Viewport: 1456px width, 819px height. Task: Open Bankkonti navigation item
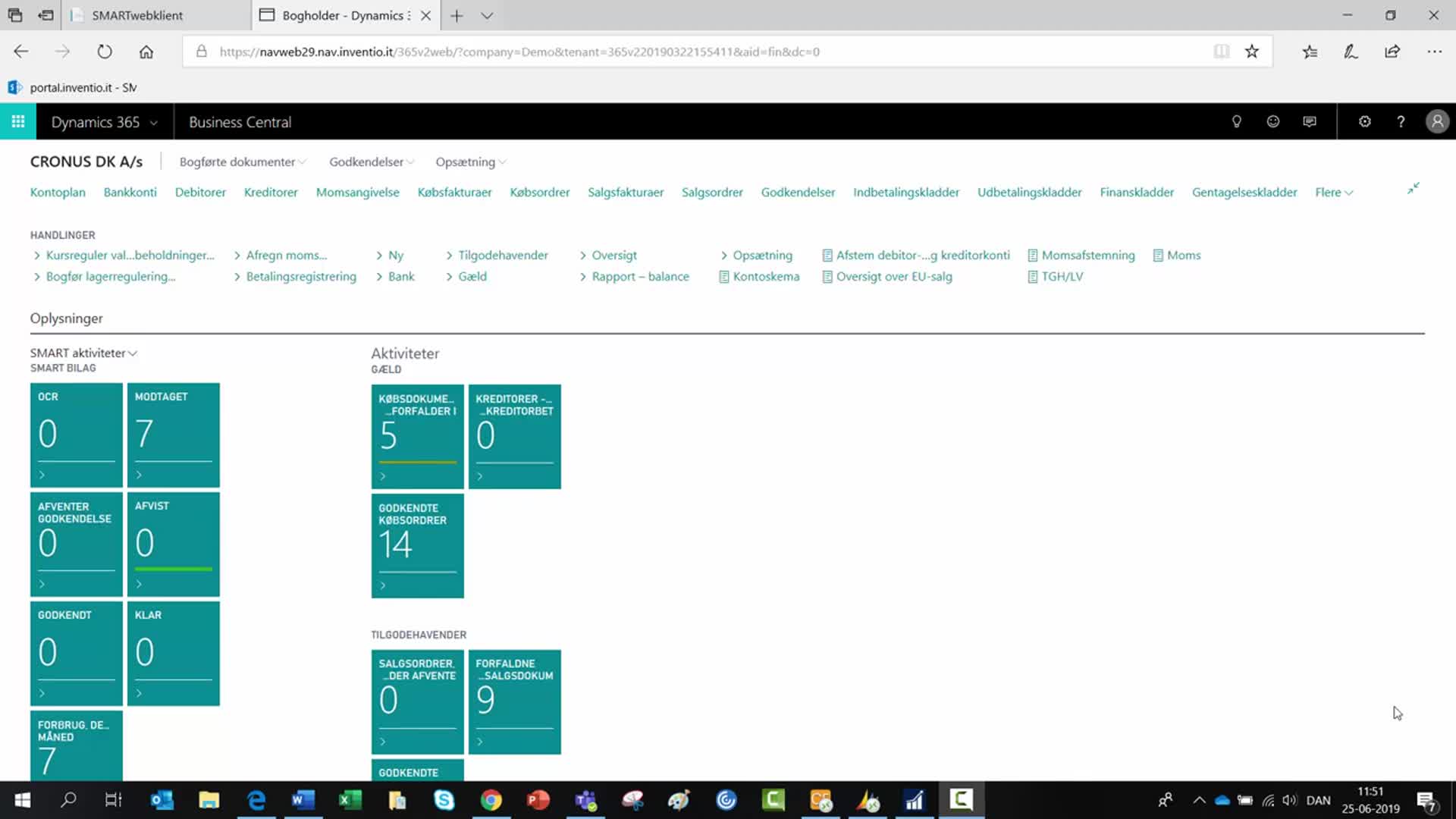coord(130,192)
